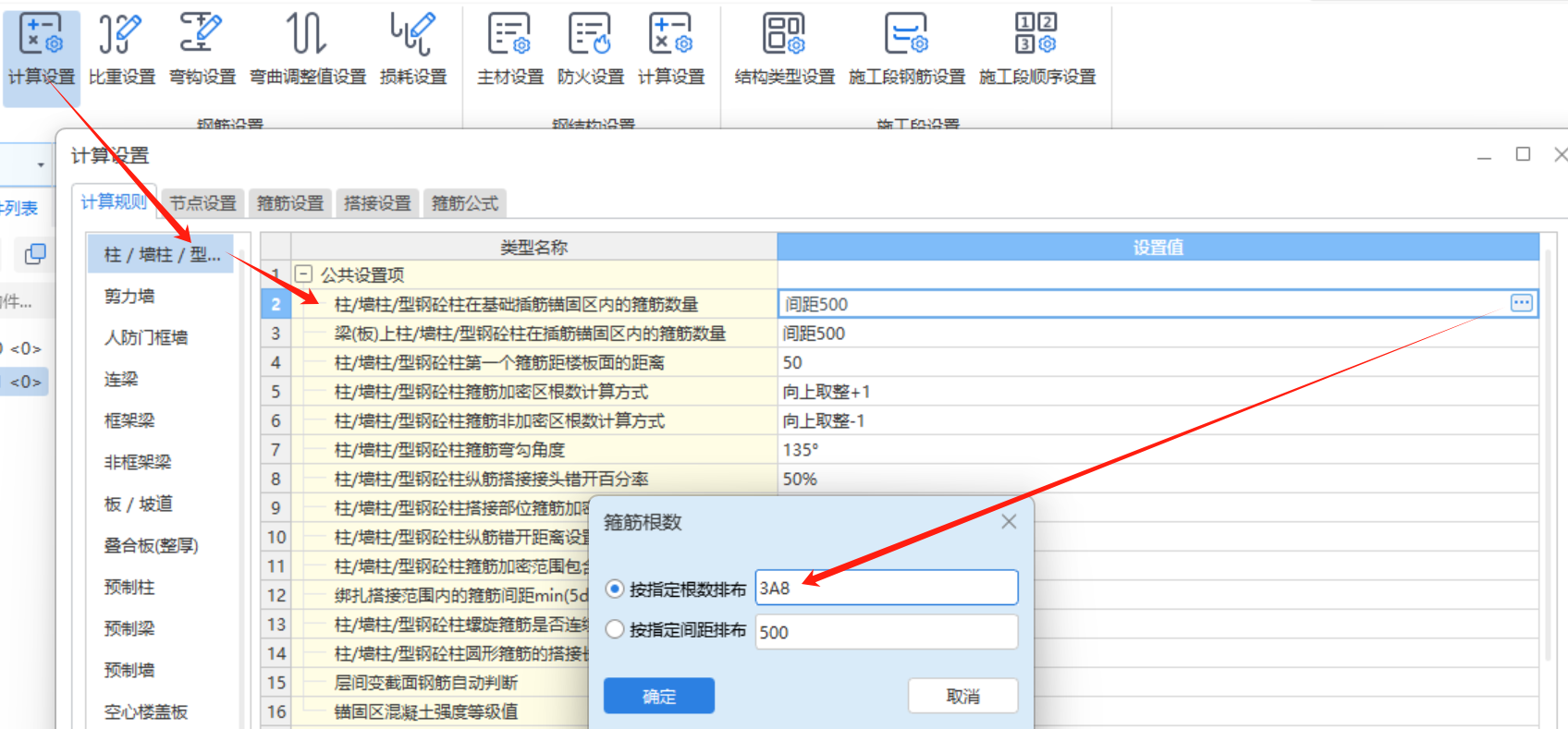
Task: Open the 结构类型设置 tool
Action: [x=784, y=51]
